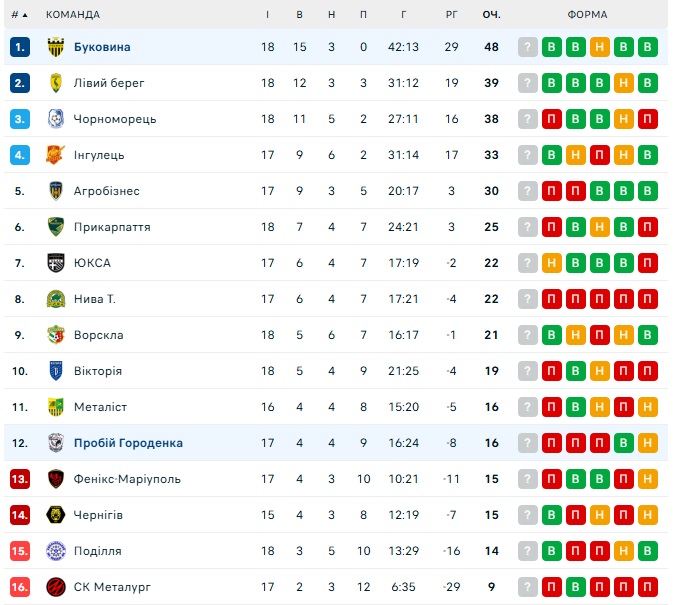Screen dimensions: 678x605
Task: Click the Лівий берег club logo
Action: (56, 83)
